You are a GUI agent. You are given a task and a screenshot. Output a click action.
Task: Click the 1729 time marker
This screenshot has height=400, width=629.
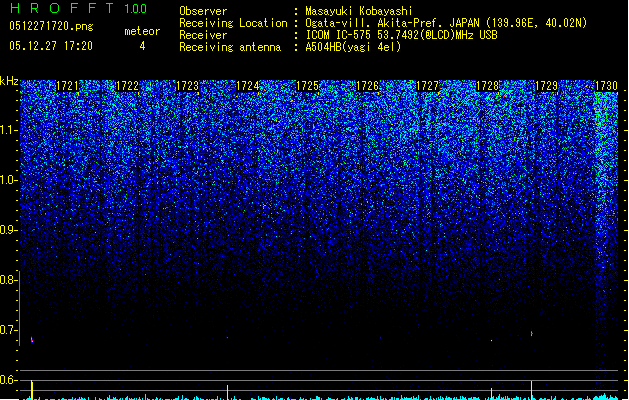pos(546,86)
